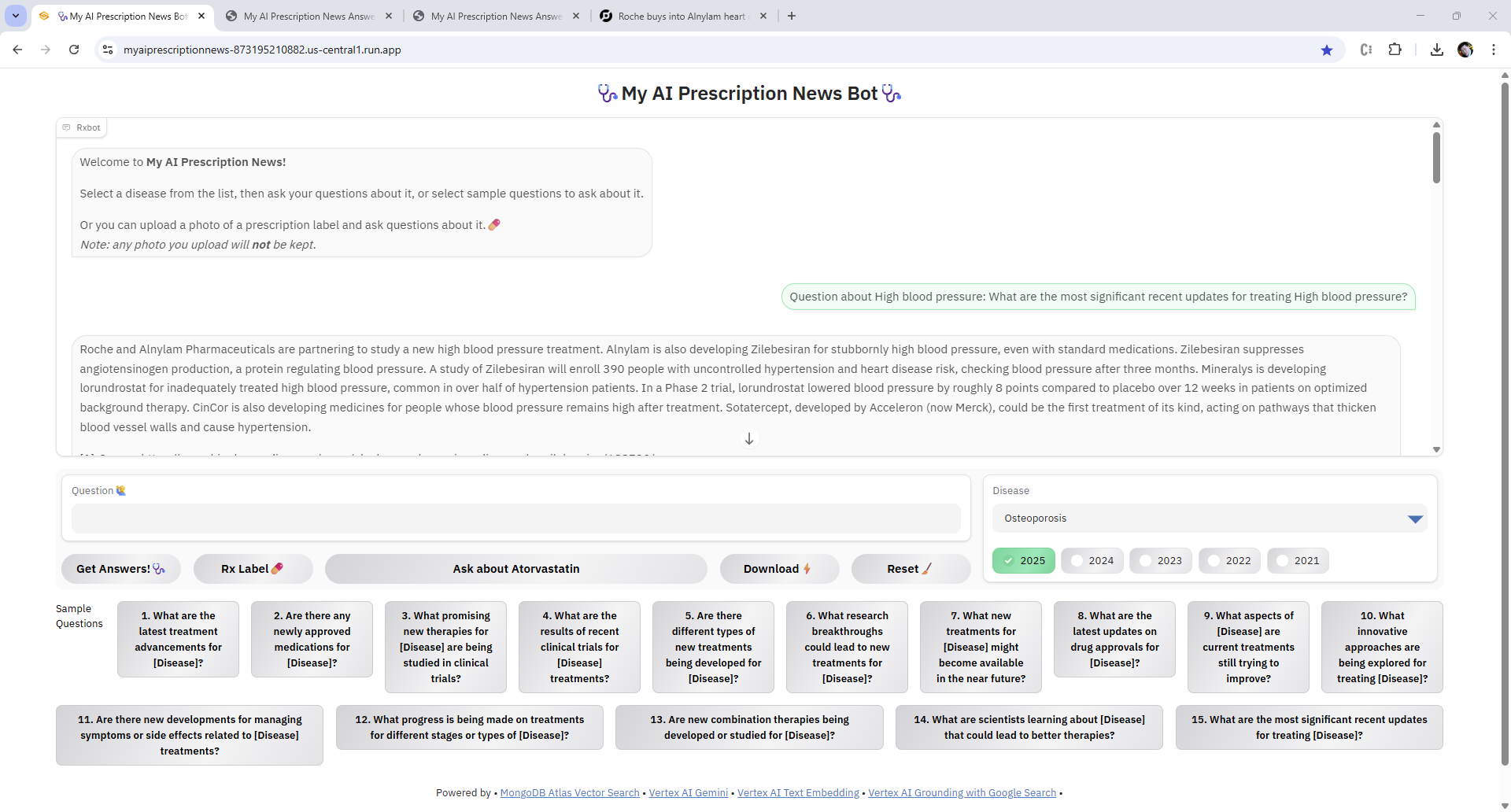This screenshot has height=812, width=1511.
Task: Click the Rxbot chat label icon
Action: [x=67, y=127]
